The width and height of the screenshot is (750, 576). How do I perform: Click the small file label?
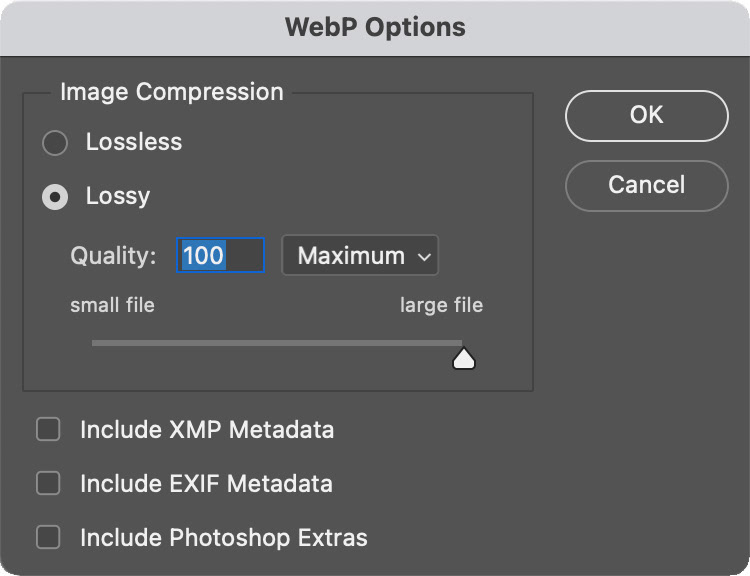click(112, 305)
